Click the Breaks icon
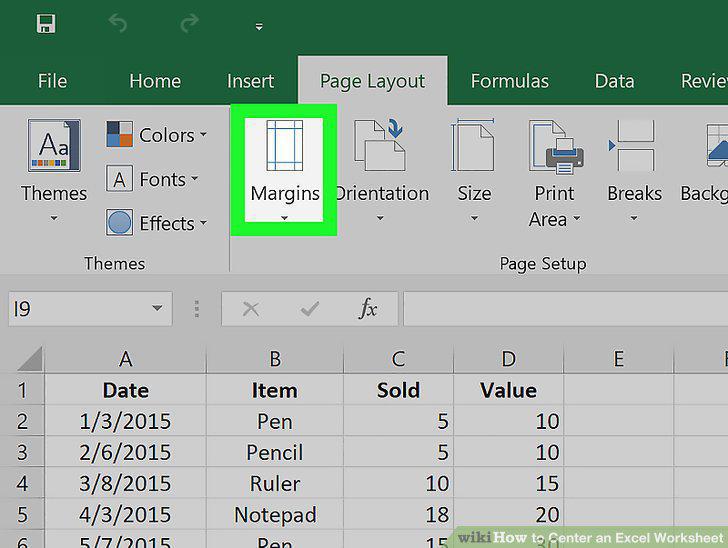 (x=631, y=145)
